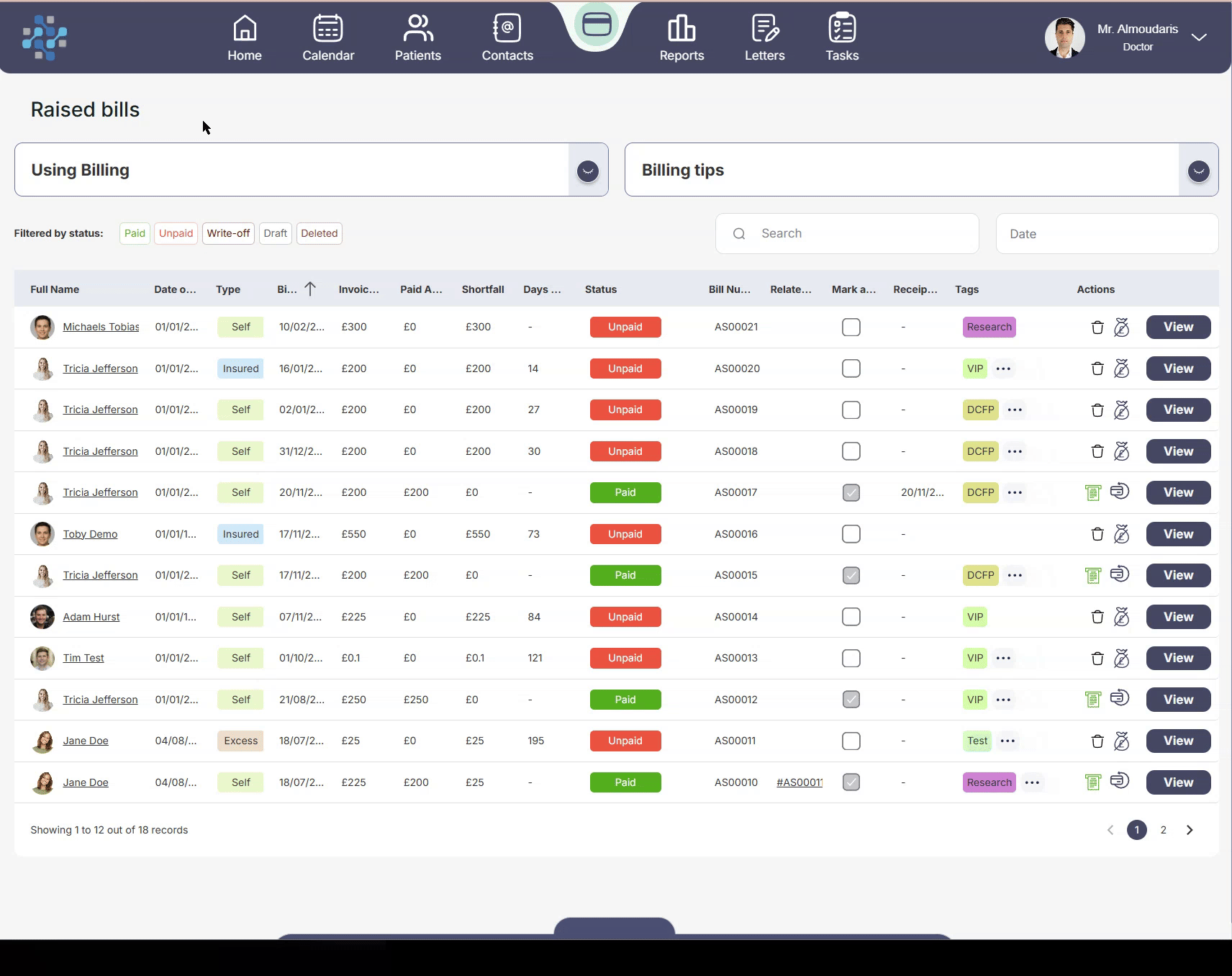
Task: Open receipt icon for bill AS00017
Action: click(1092, 493)
